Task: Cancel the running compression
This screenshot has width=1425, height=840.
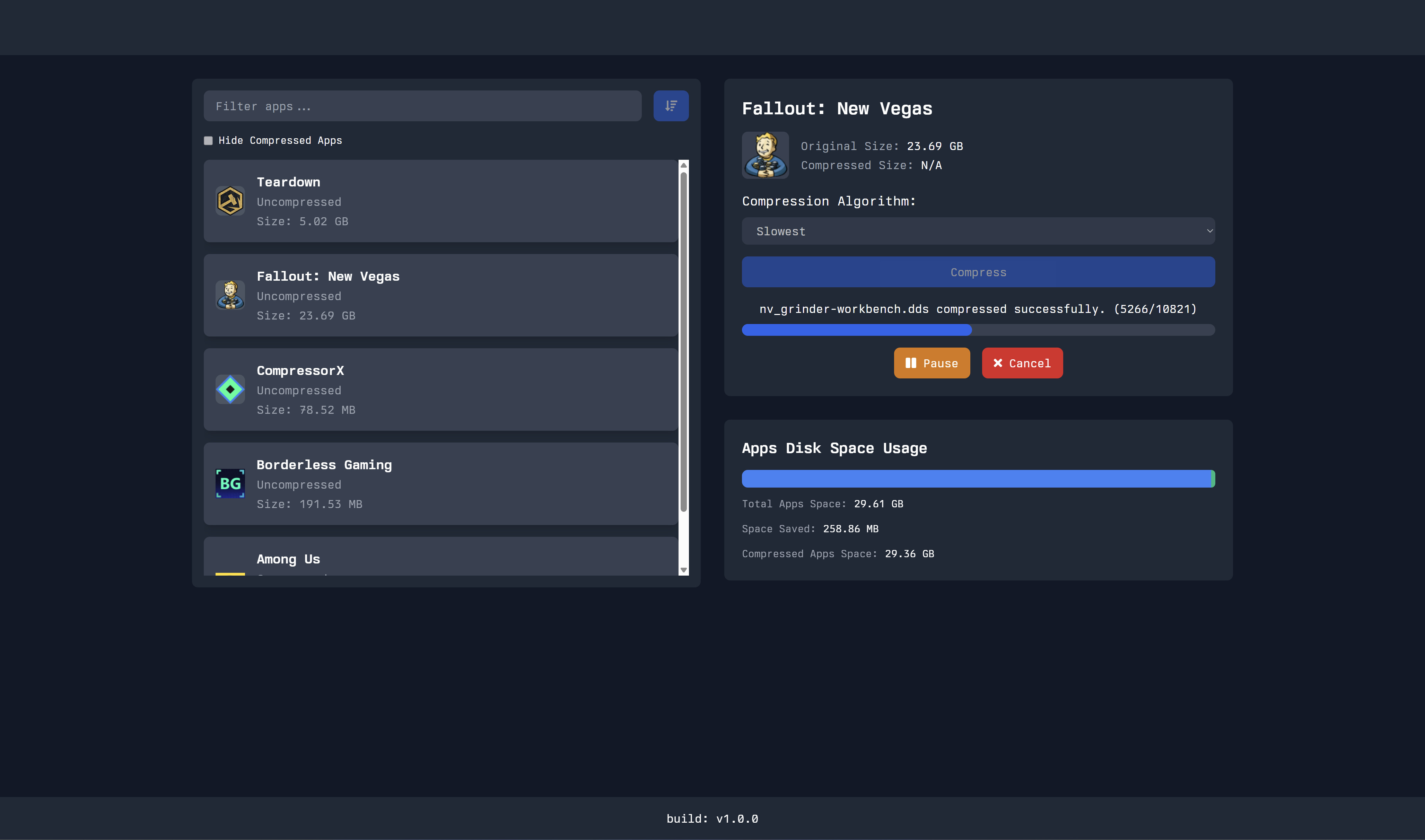Action: [1022, 363]
